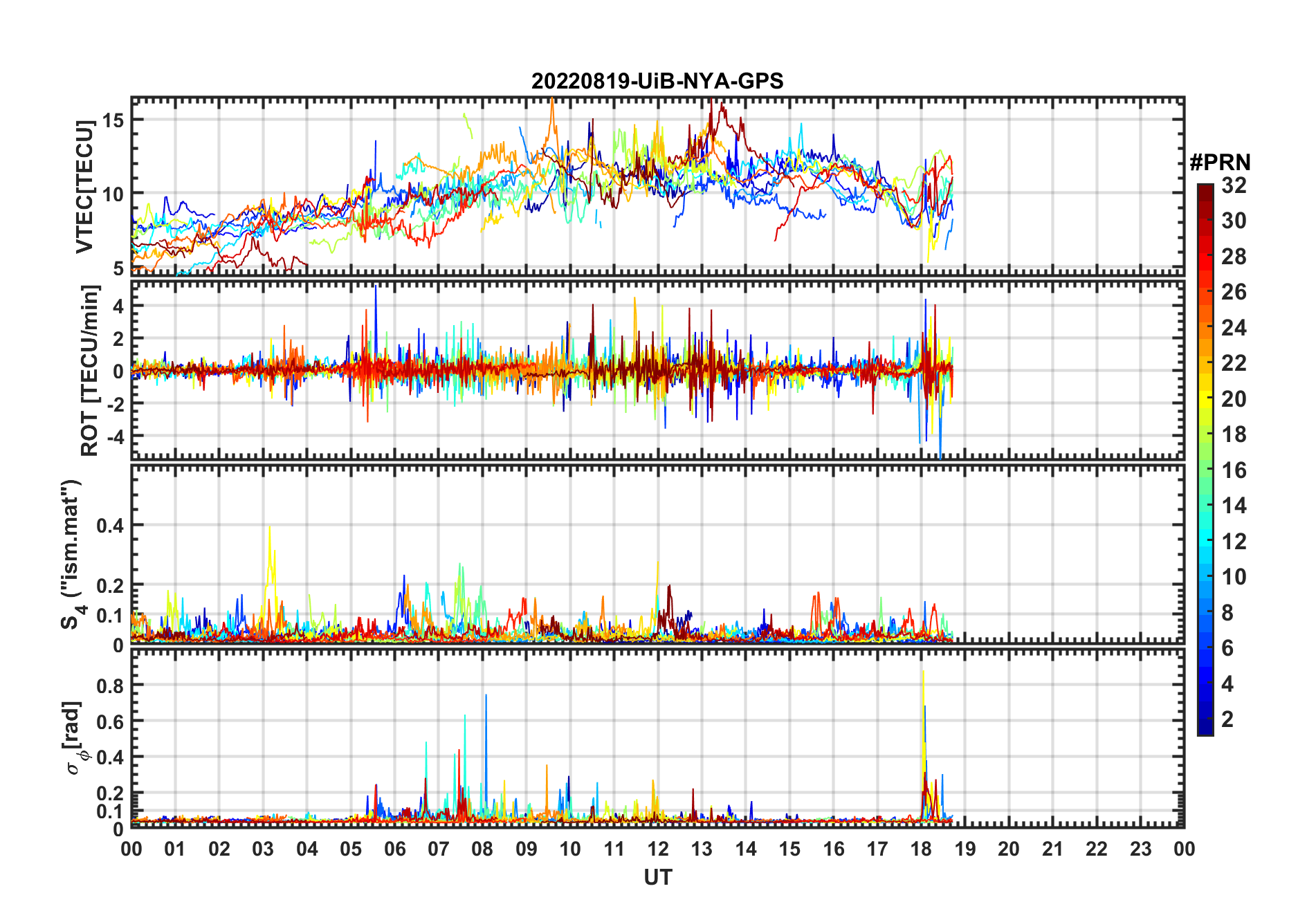The image size is (1316, 920).
Task: Click colorbar tick label 24
Action: coord(1234,328)
